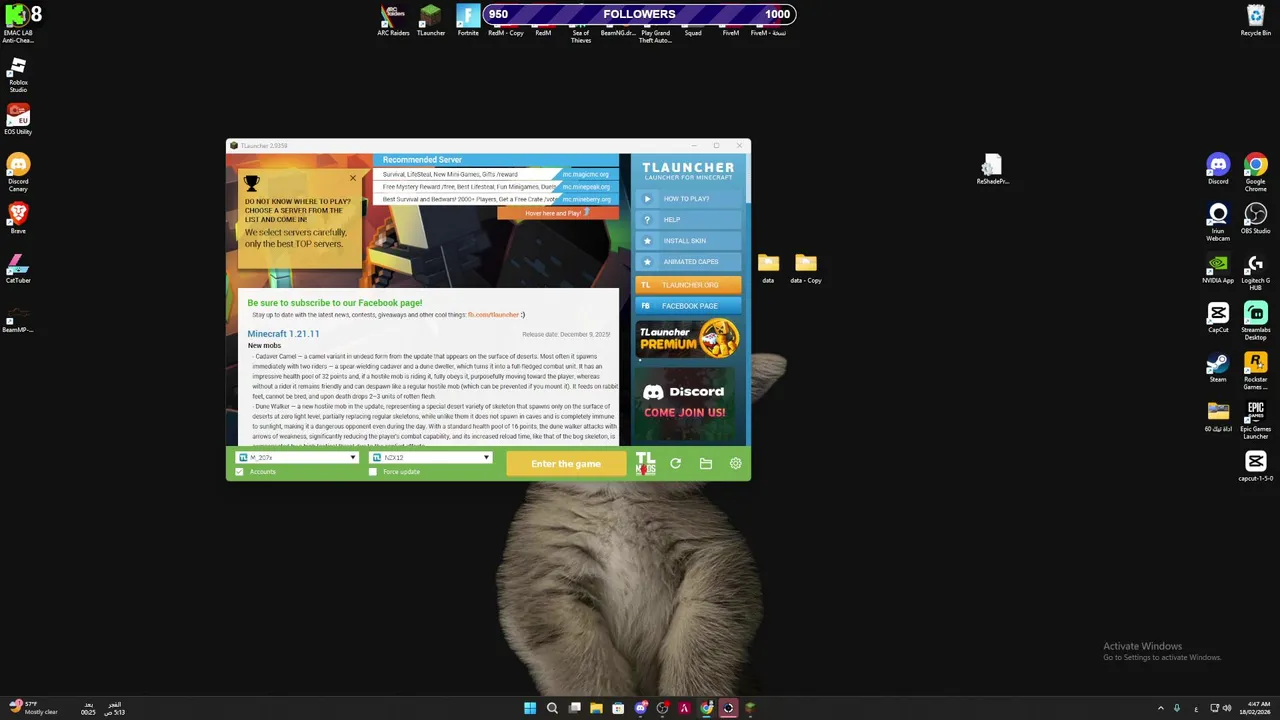Open the account dropdown showing M_207x
1280x720 pixels.
pyautogui.click(x=296, y=458)
